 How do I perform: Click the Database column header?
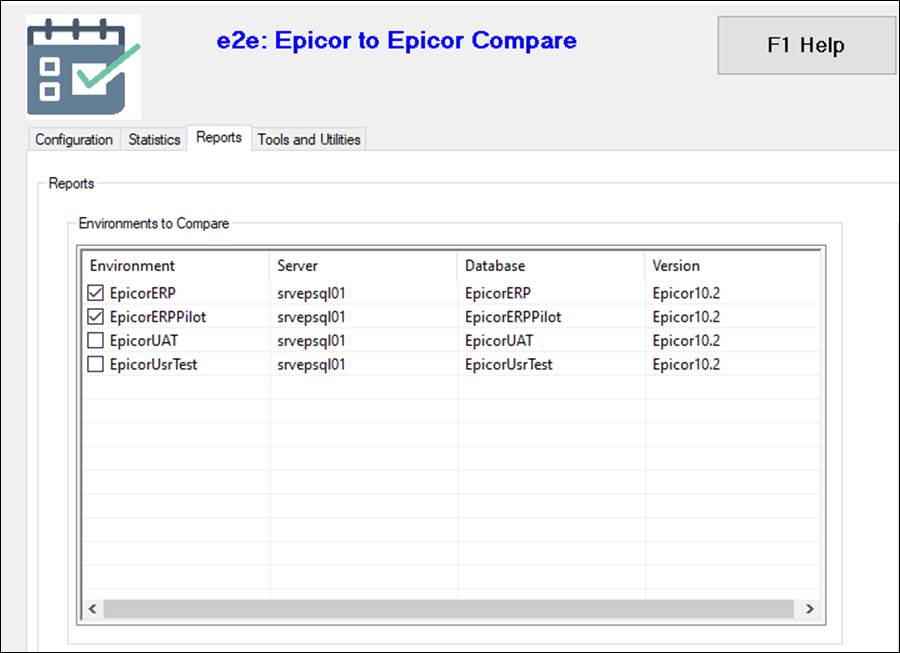[x=551, y=266]
